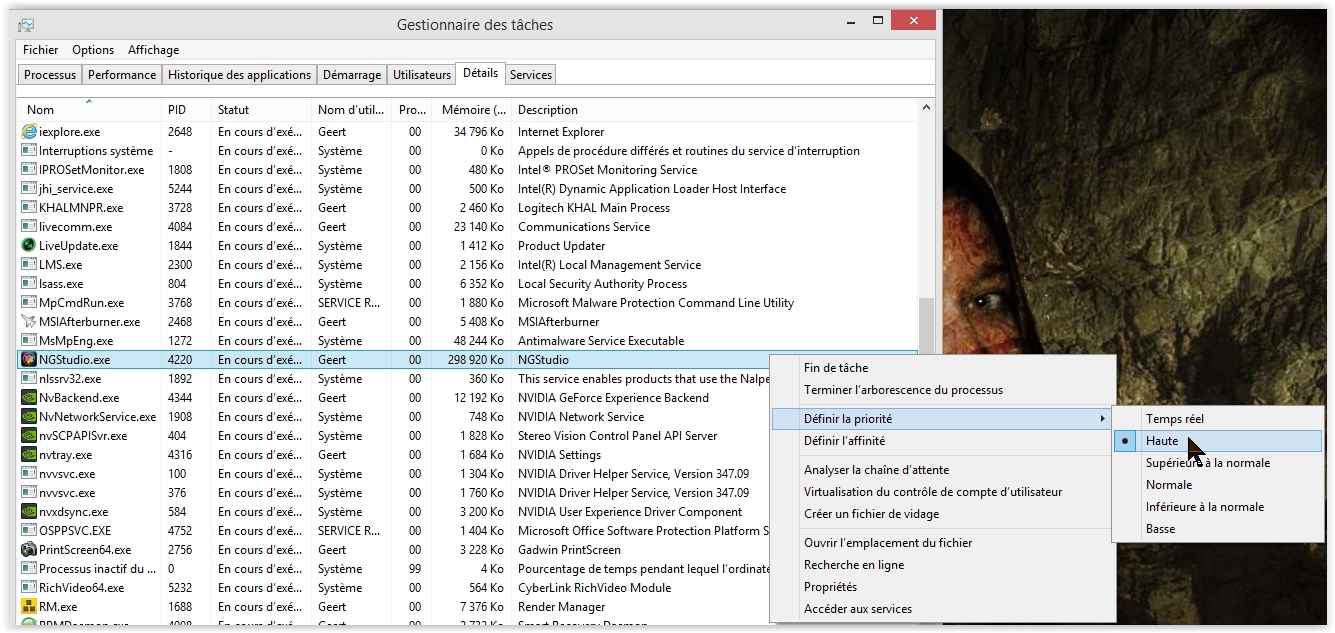The image size is (1335, 633).
Task: Choose Recherche en ligne
Action: point(942,565)
